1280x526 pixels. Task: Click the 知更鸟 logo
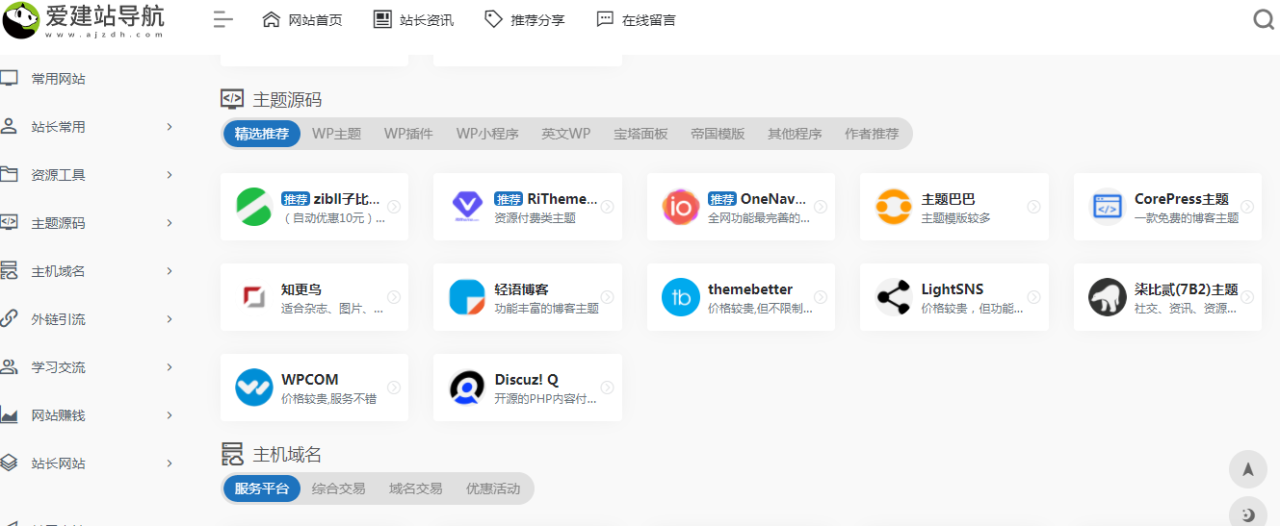pos(254,297)
